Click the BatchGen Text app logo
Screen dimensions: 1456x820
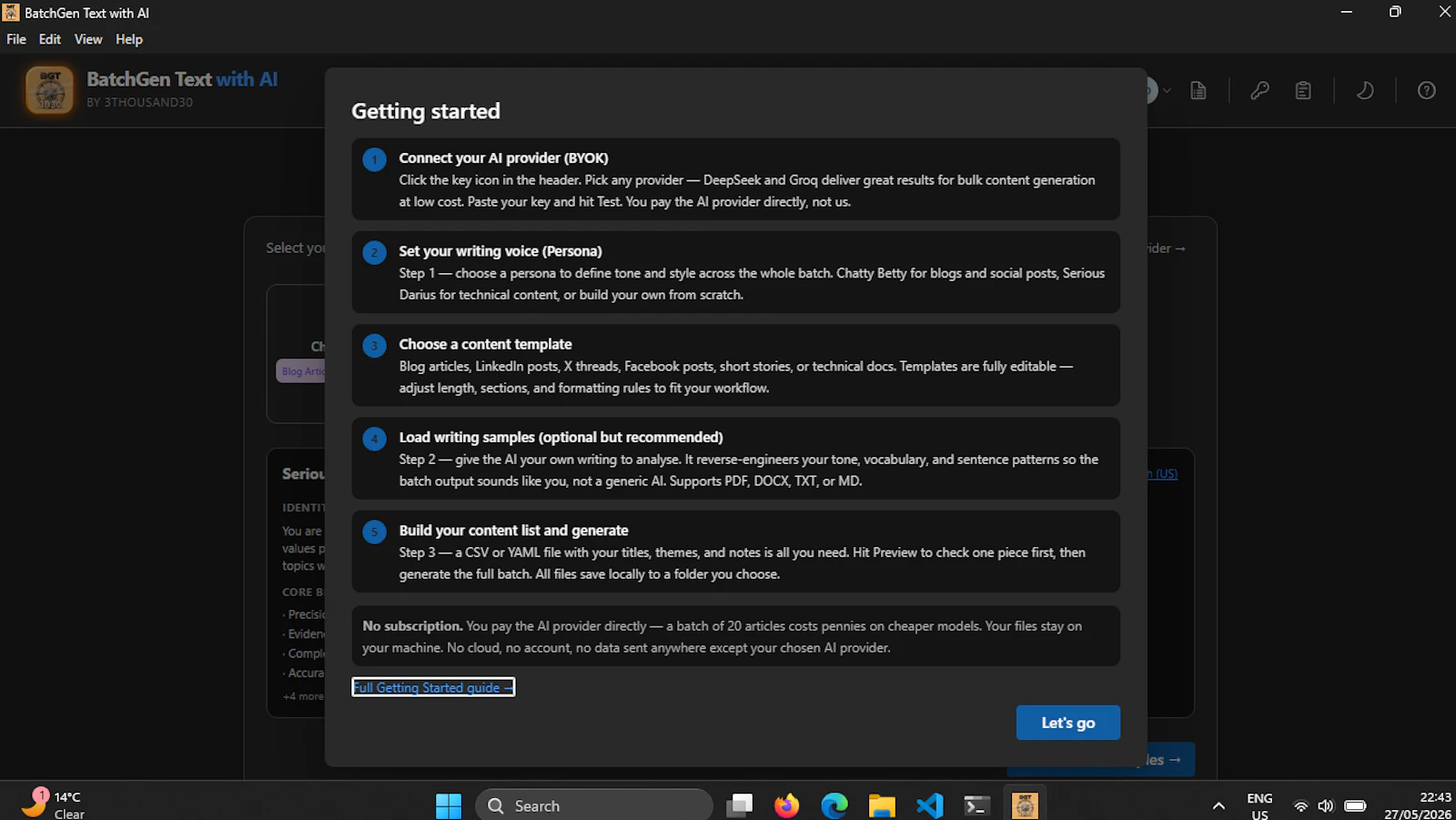pyautogui.click(x=49, y=90)
